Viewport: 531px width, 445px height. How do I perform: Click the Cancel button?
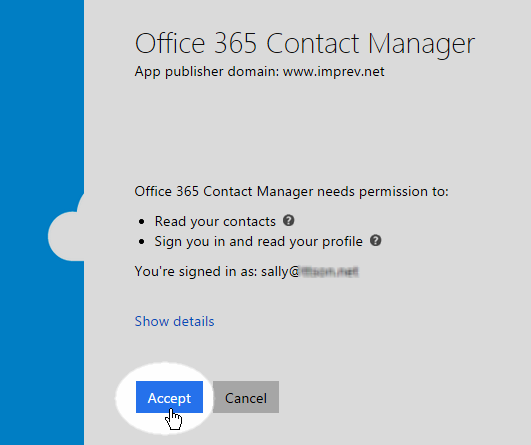pos(246,397)
